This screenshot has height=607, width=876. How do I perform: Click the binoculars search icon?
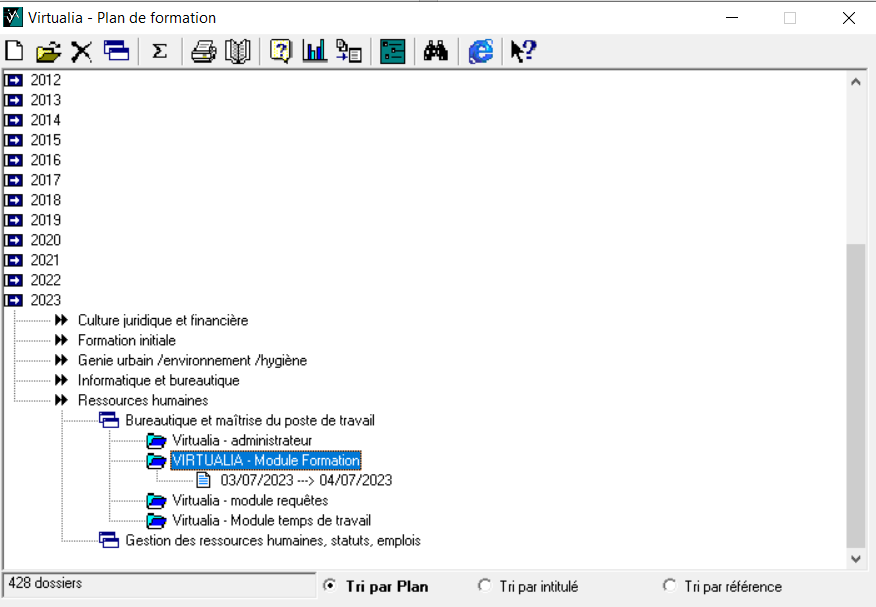436,52
